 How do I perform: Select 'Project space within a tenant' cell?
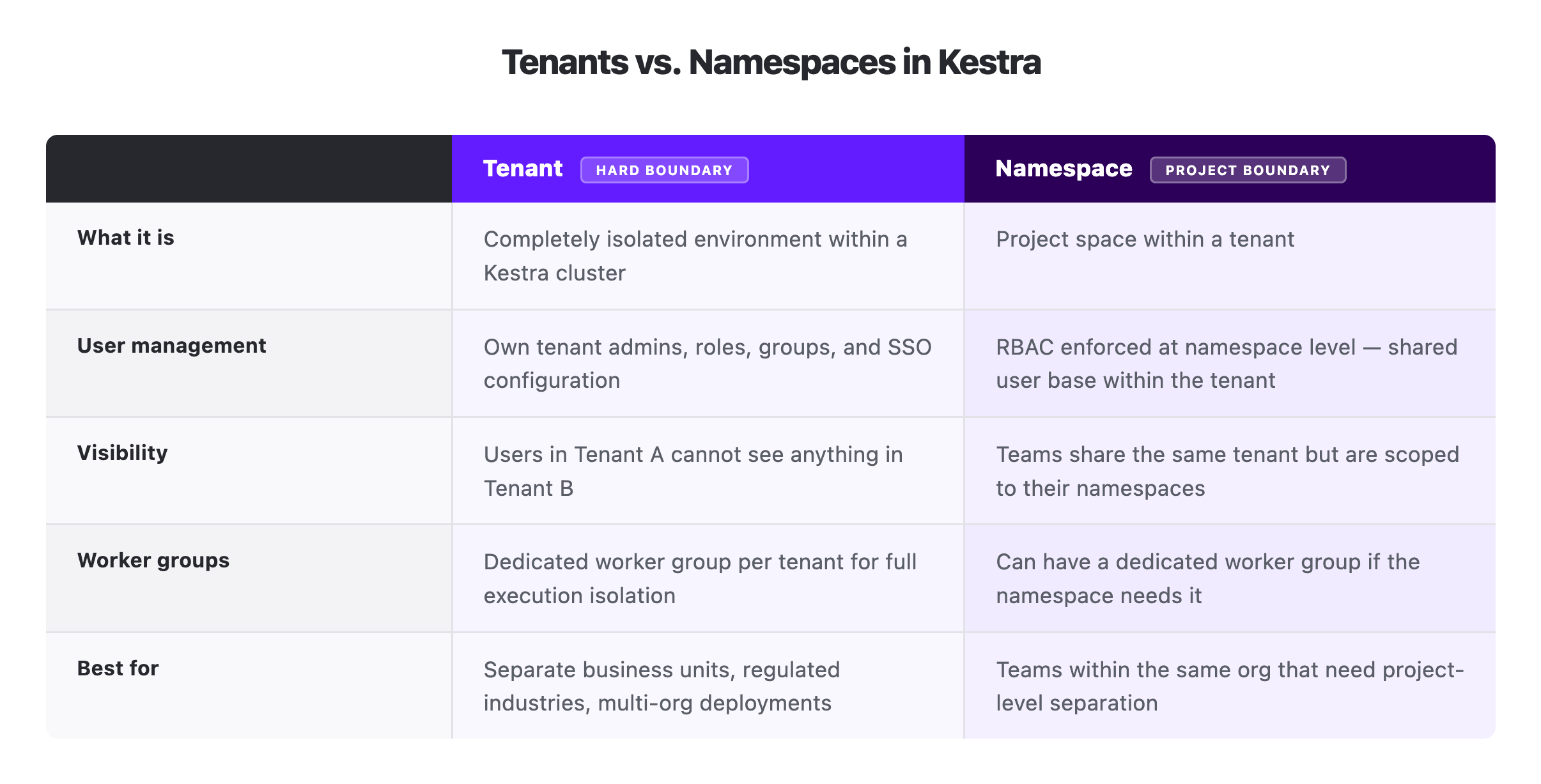1230,256
